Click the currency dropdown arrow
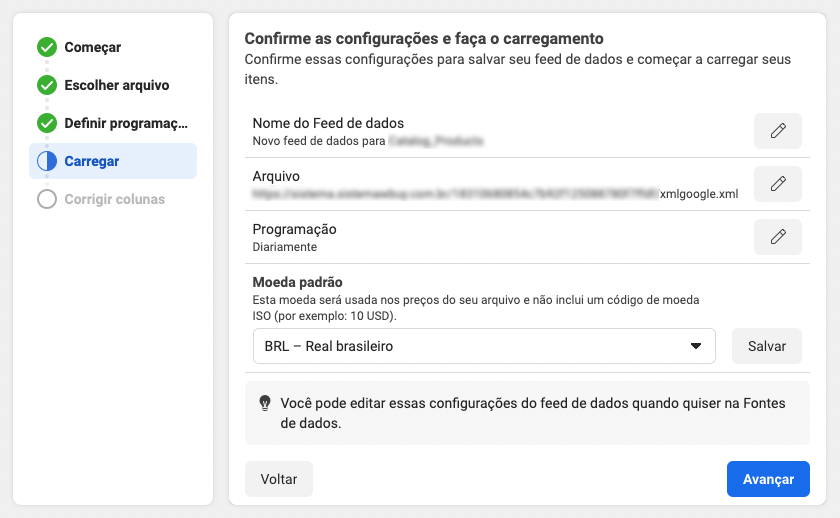Viewport: 840px width, 518px height. (696, 346)
